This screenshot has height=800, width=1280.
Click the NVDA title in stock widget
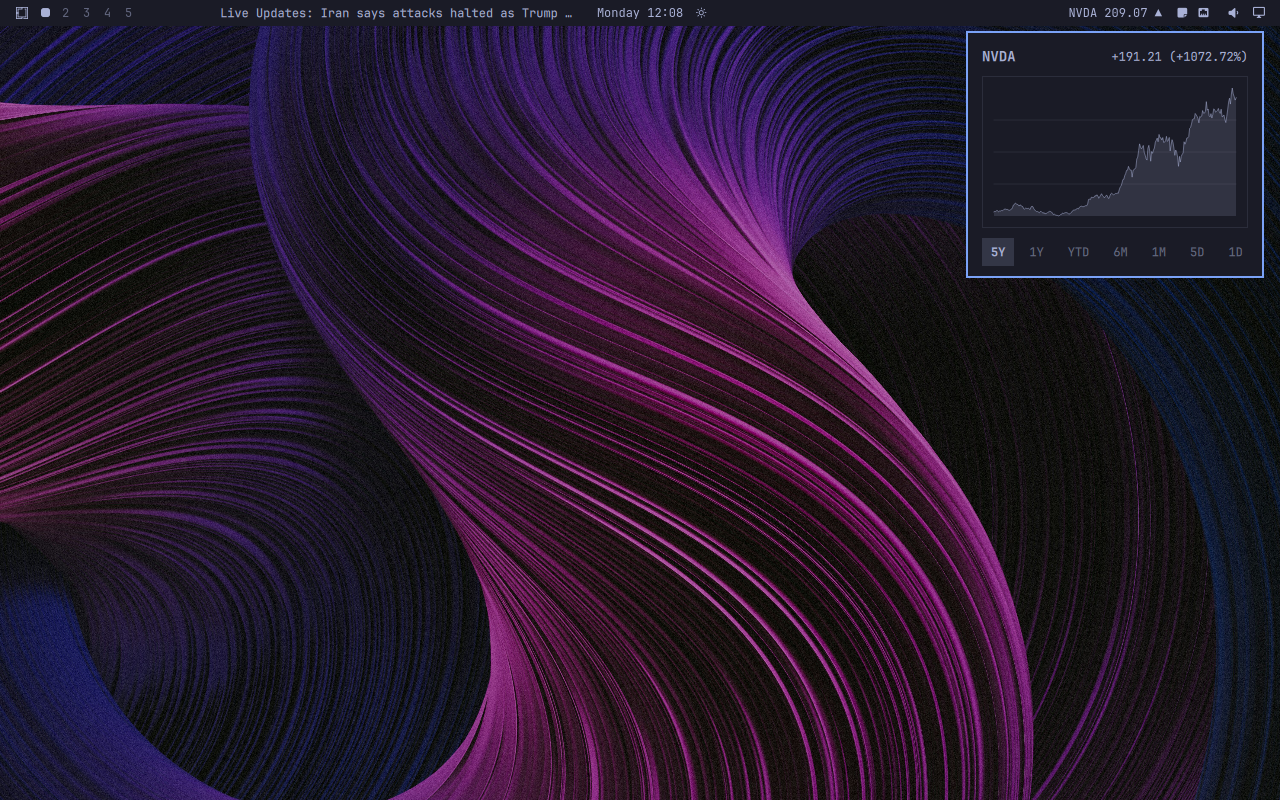coord(998,57)
